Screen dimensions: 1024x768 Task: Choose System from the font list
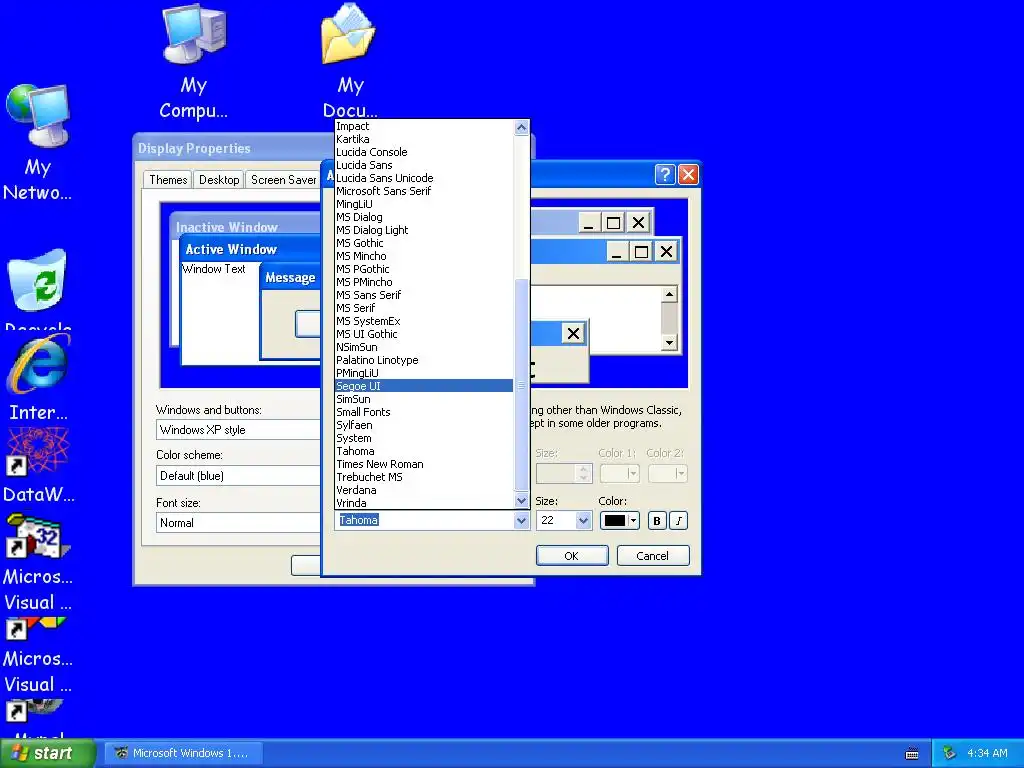click(424, 438)
